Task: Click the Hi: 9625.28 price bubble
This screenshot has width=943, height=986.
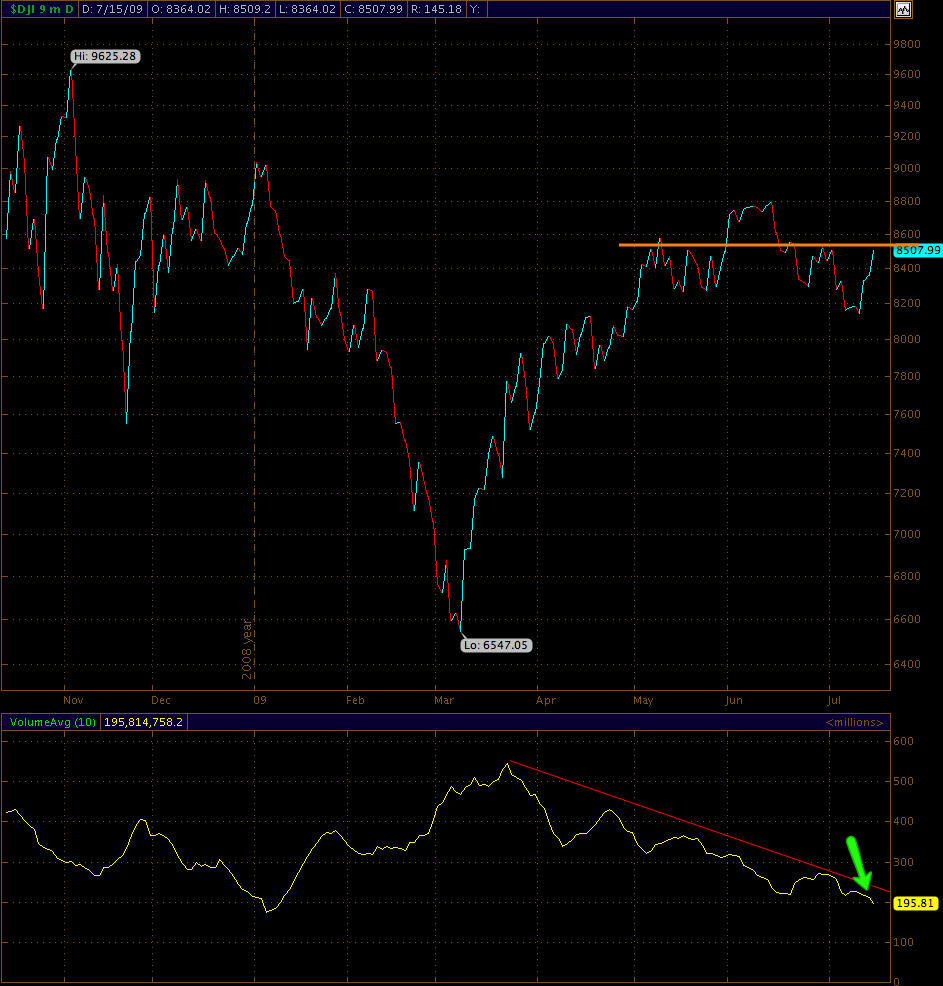Action: coord(104,57)
